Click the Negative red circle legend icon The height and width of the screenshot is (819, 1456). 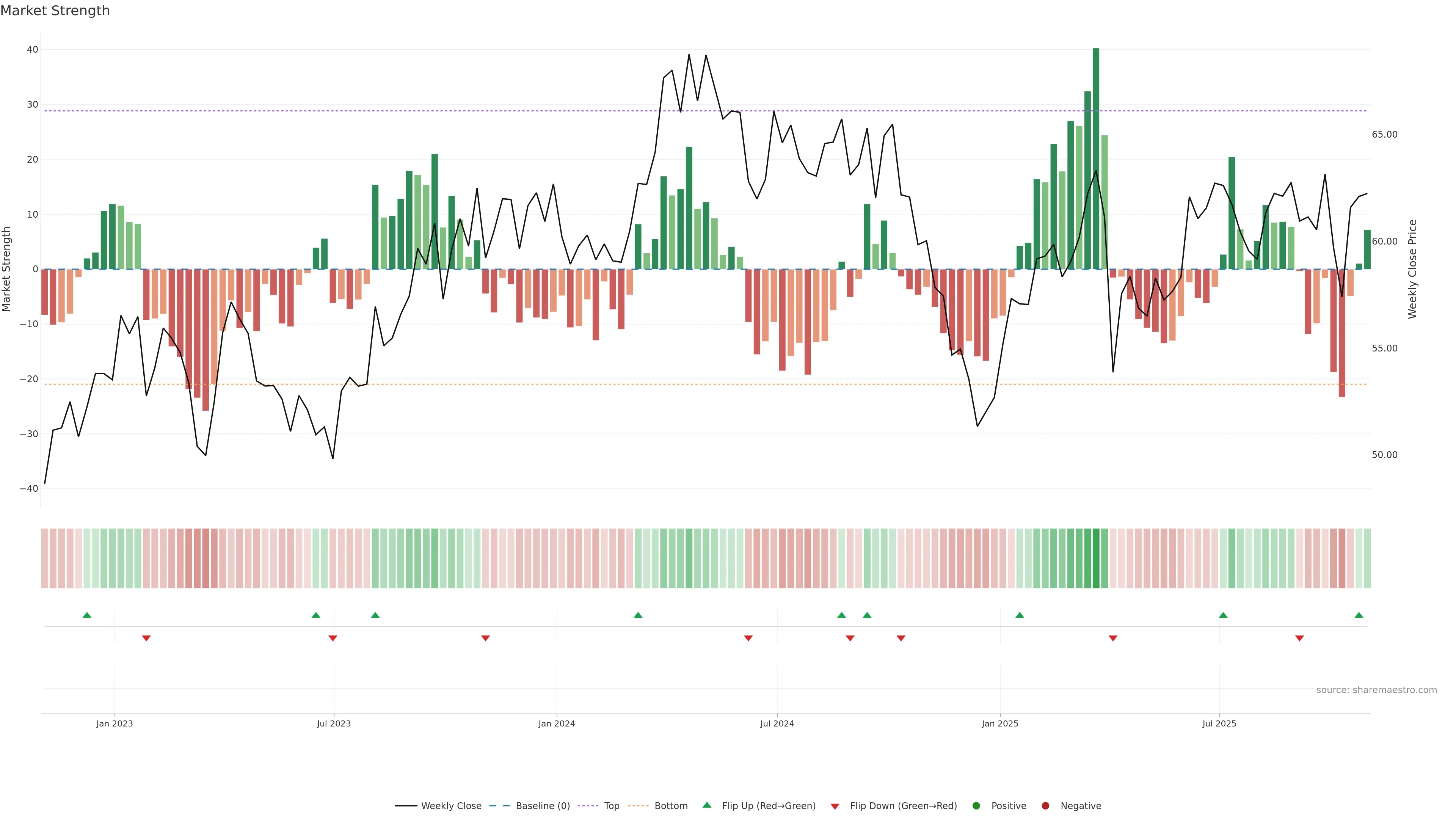coord(1045,805)
